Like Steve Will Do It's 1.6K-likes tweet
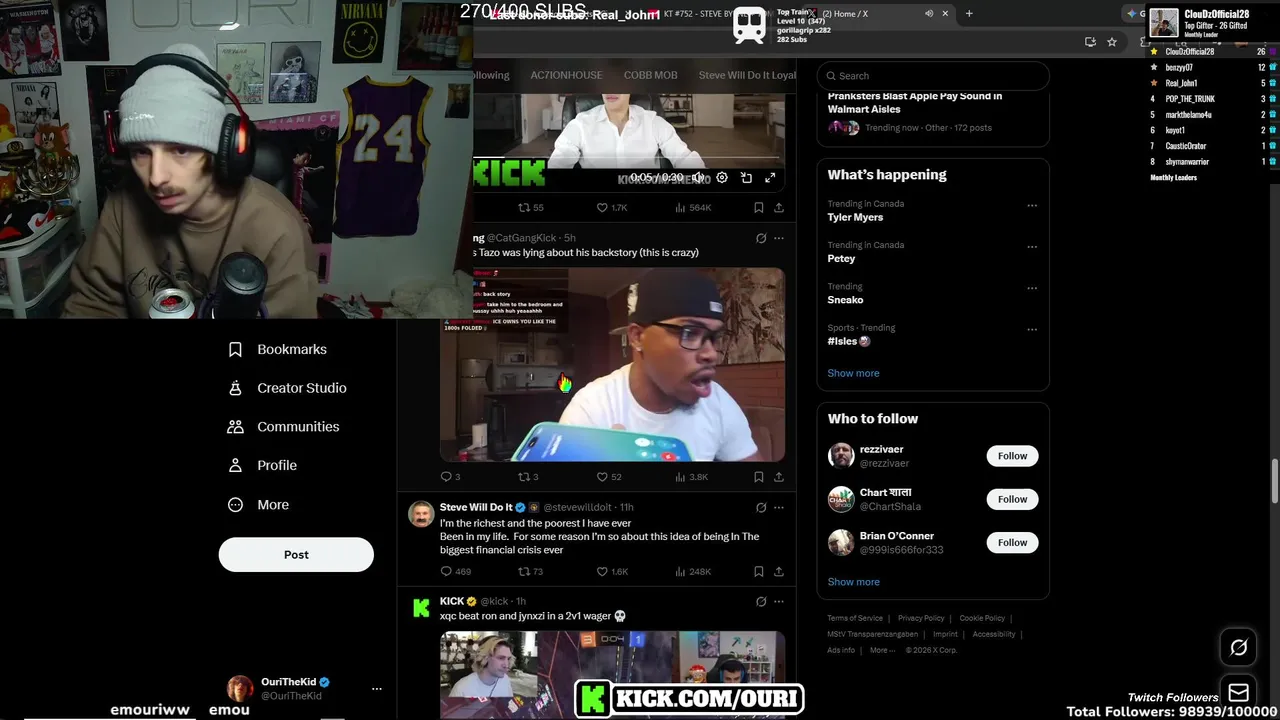The image size is (1280, 720). 612,572
